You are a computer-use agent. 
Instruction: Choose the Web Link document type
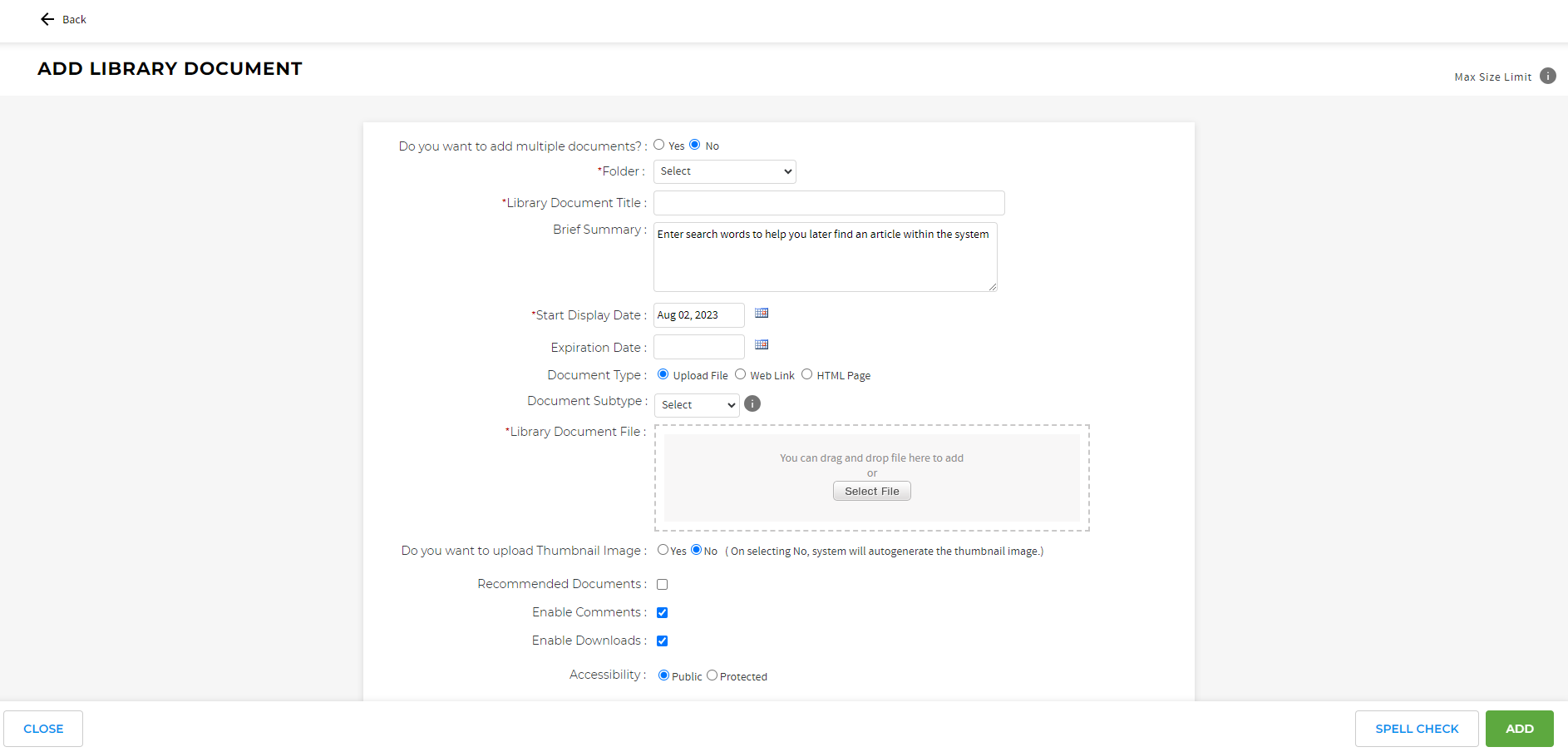(740, 374)
